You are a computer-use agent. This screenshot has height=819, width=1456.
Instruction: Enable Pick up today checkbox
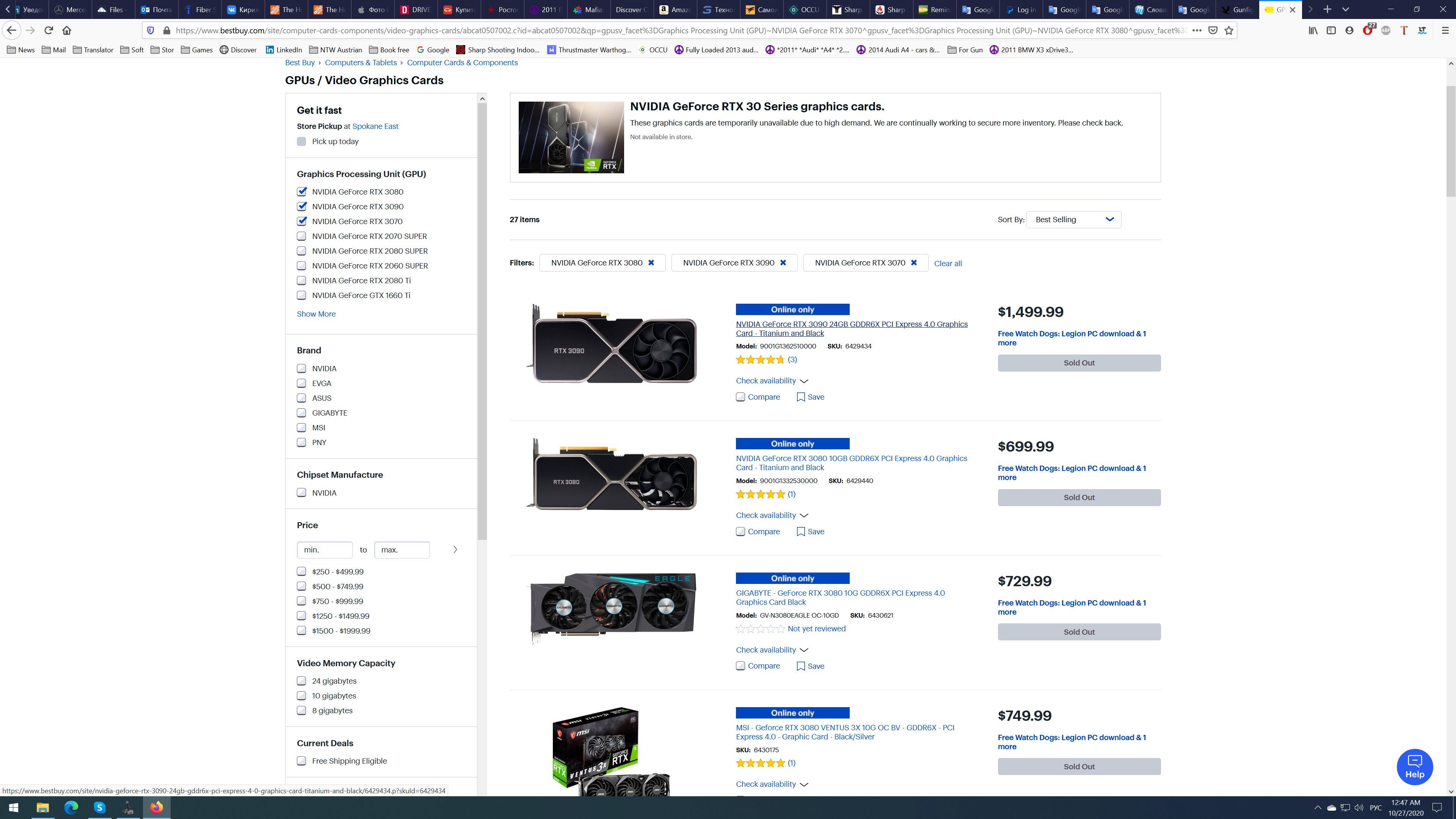(302, 141)
